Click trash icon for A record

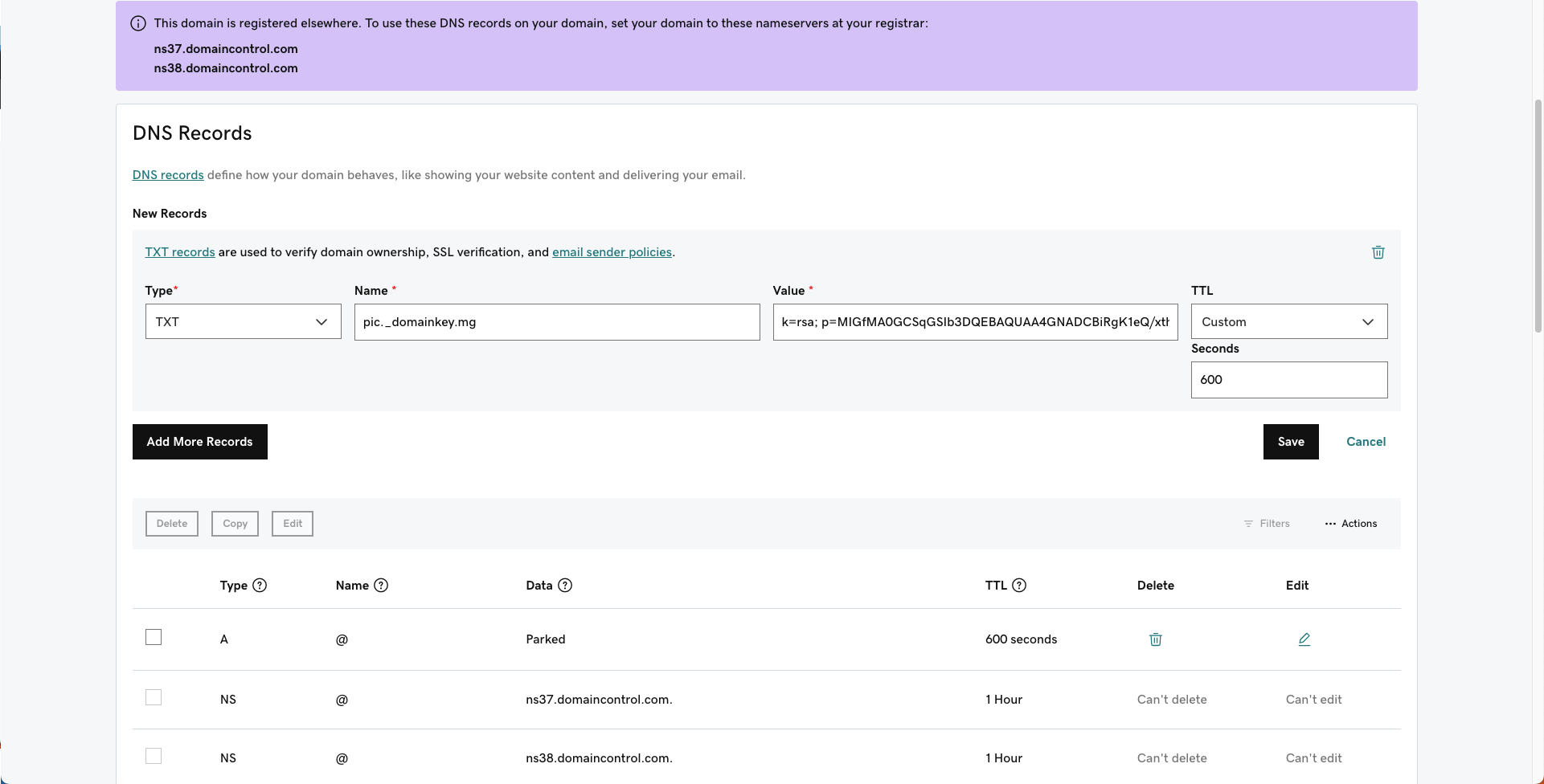(1155, 639)
